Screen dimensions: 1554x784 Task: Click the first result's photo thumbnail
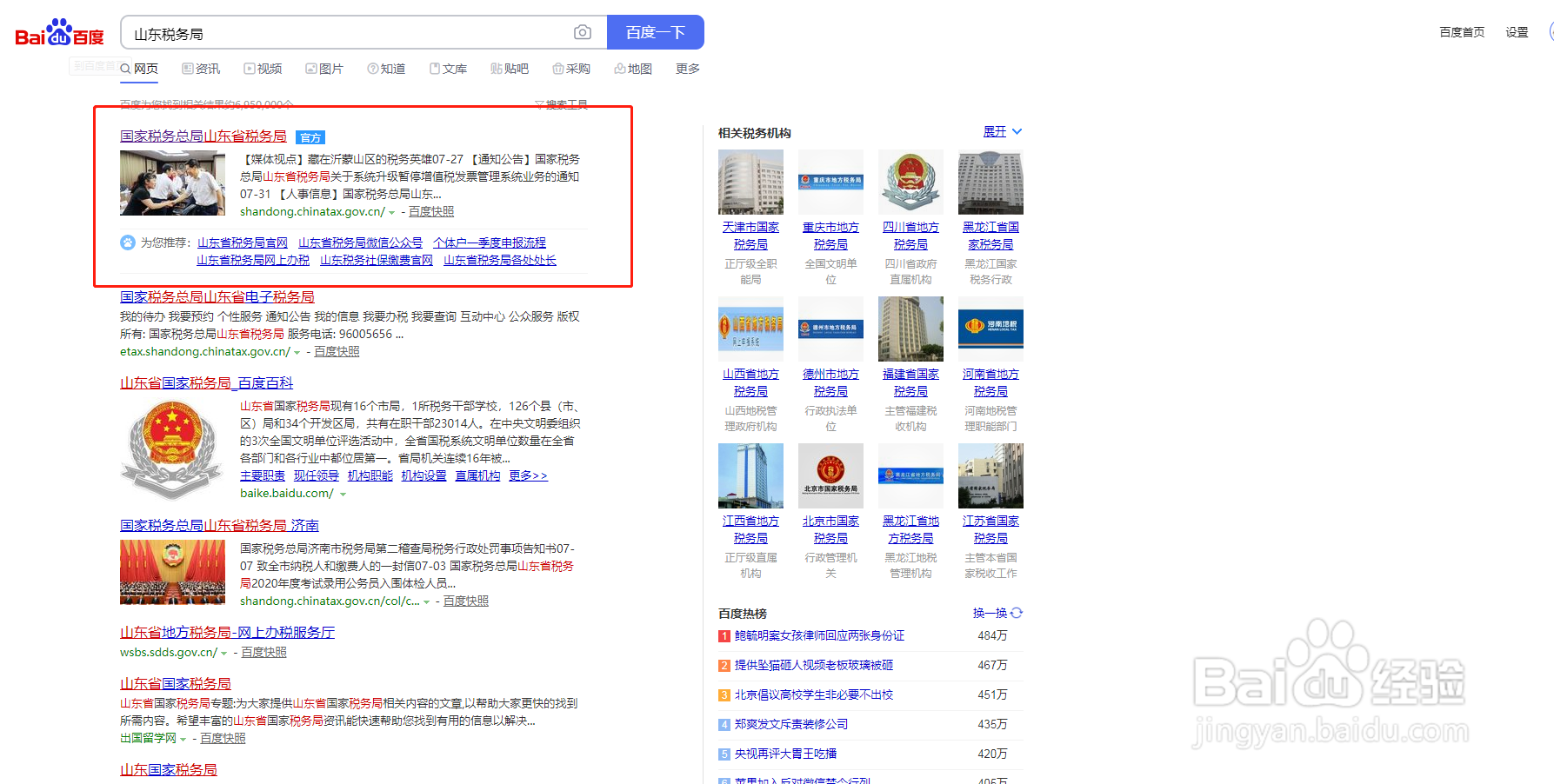(172, 183)
